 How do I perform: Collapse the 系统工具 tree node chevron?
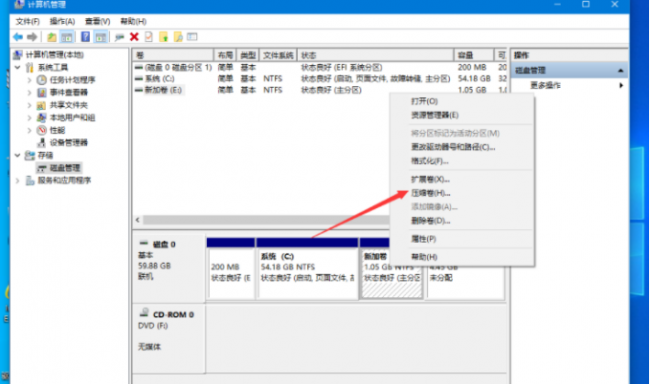(x=17, y=67)
